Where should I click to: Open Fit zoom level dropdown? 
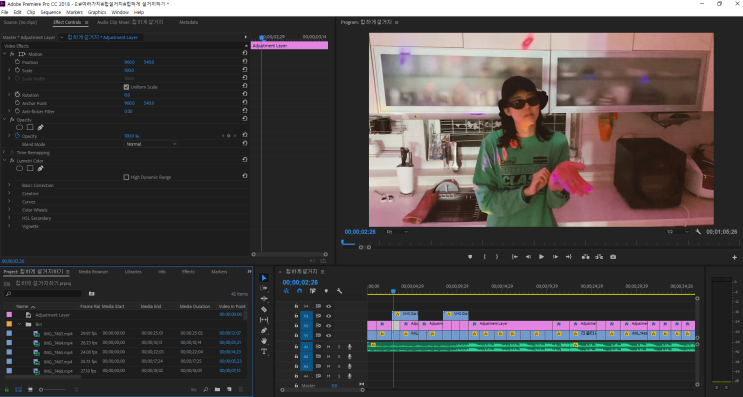397,232
